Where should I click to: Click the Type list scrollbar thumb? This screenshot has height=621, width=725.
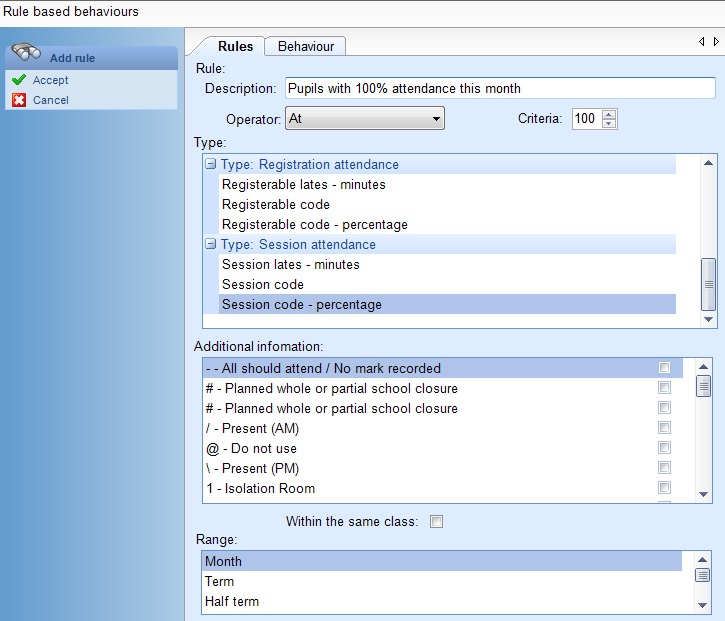coord(708,284)
